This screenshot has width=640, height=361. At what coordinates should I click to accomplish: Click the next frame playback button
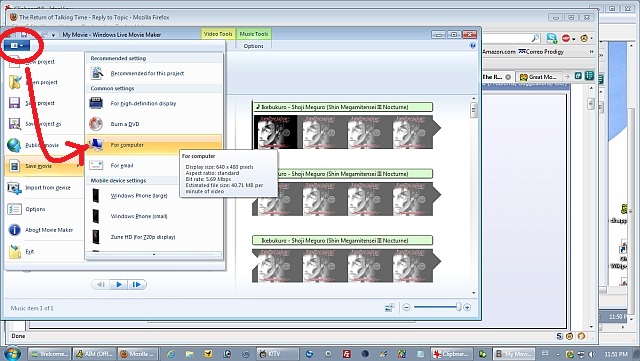[x=137, y=285]
